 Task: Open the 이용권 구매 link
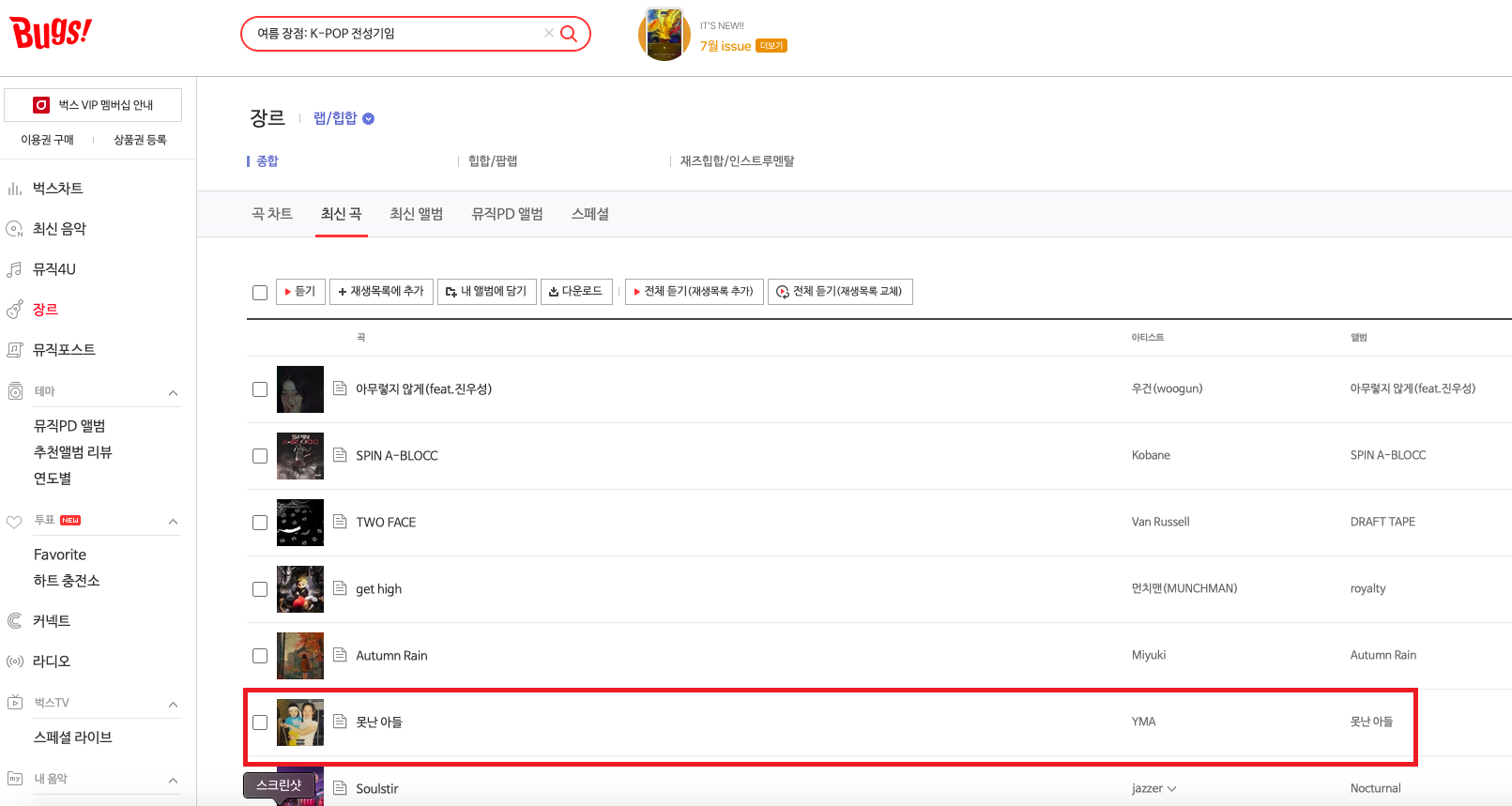coord(47,140)
